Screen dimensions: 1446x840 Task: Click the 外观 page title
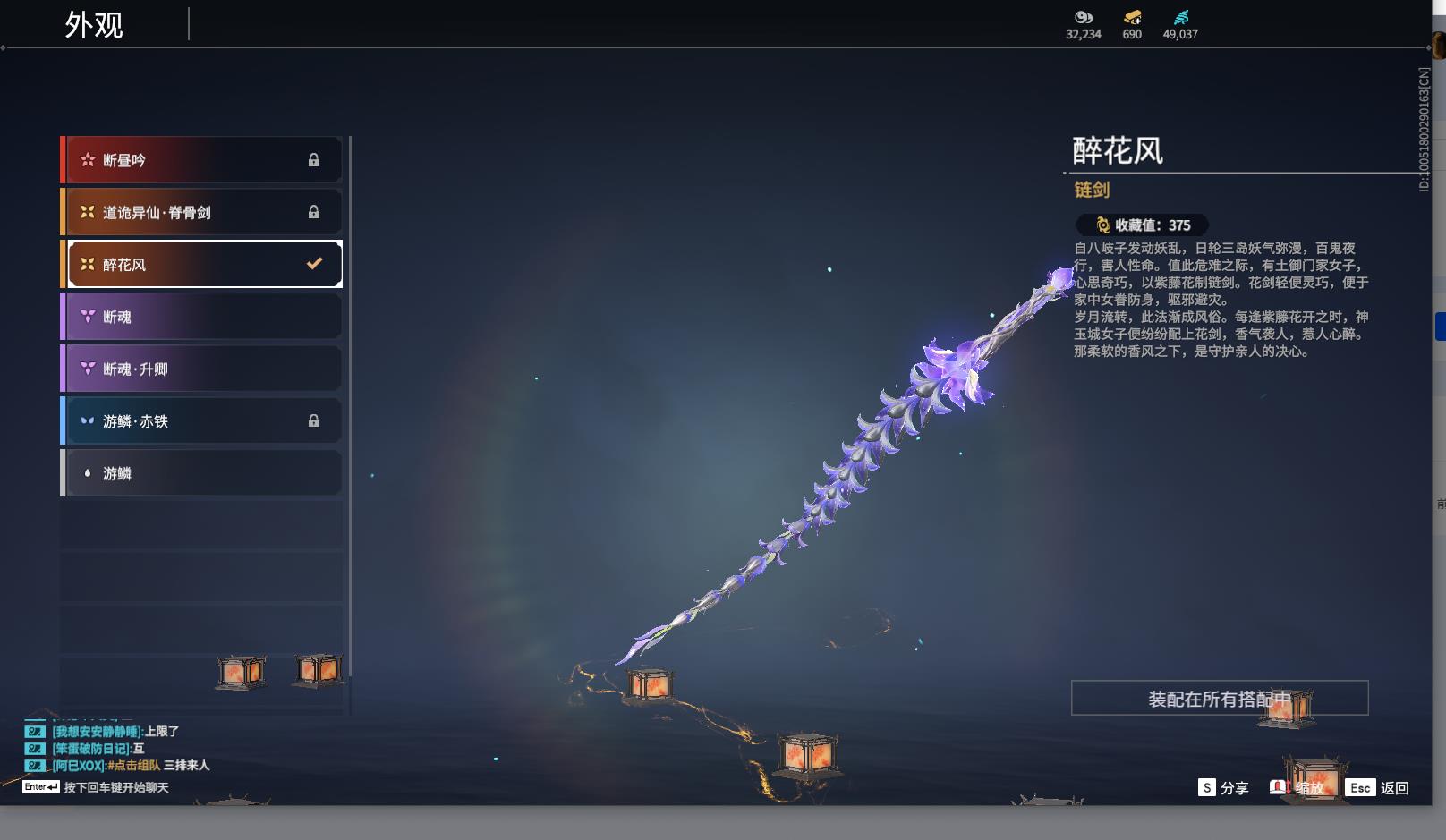[x=94, y=24]
